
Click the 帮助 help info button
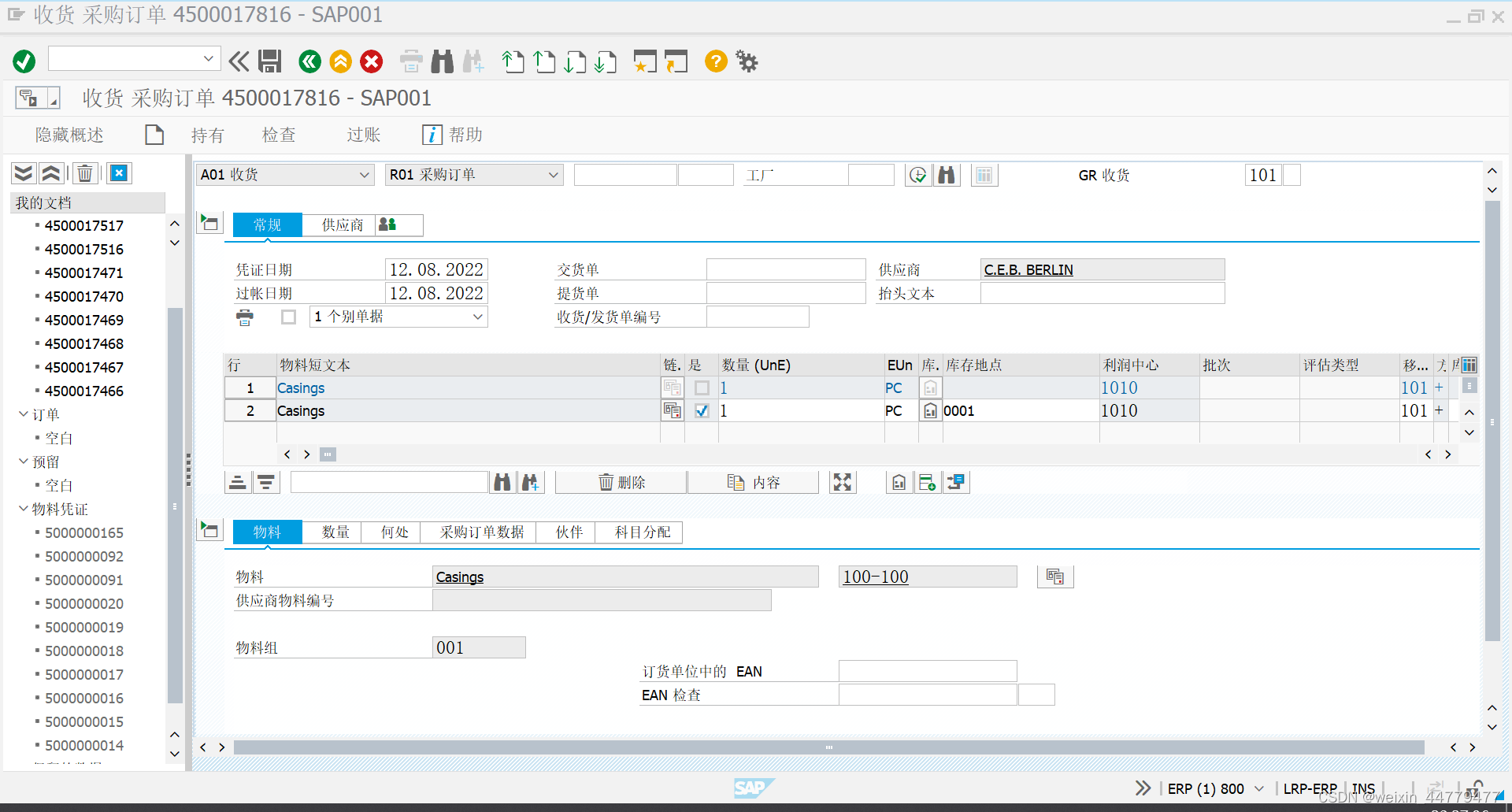tap(453, 135)
